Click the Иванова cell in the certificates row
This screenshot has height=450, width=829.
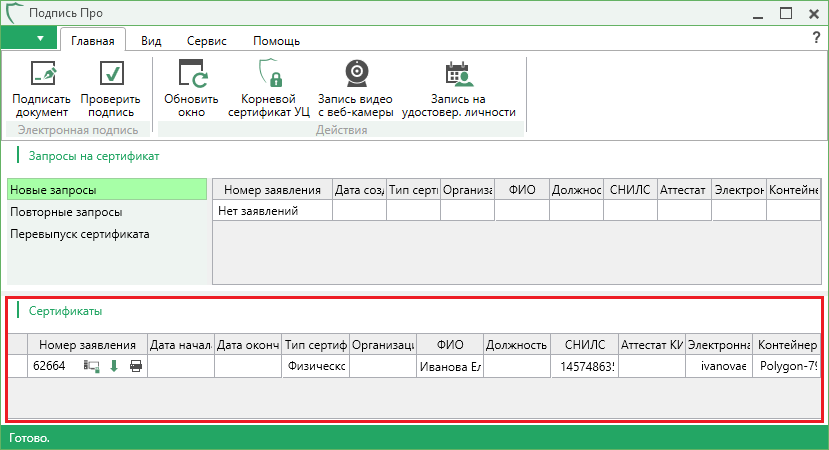click(x=450, y=366)
